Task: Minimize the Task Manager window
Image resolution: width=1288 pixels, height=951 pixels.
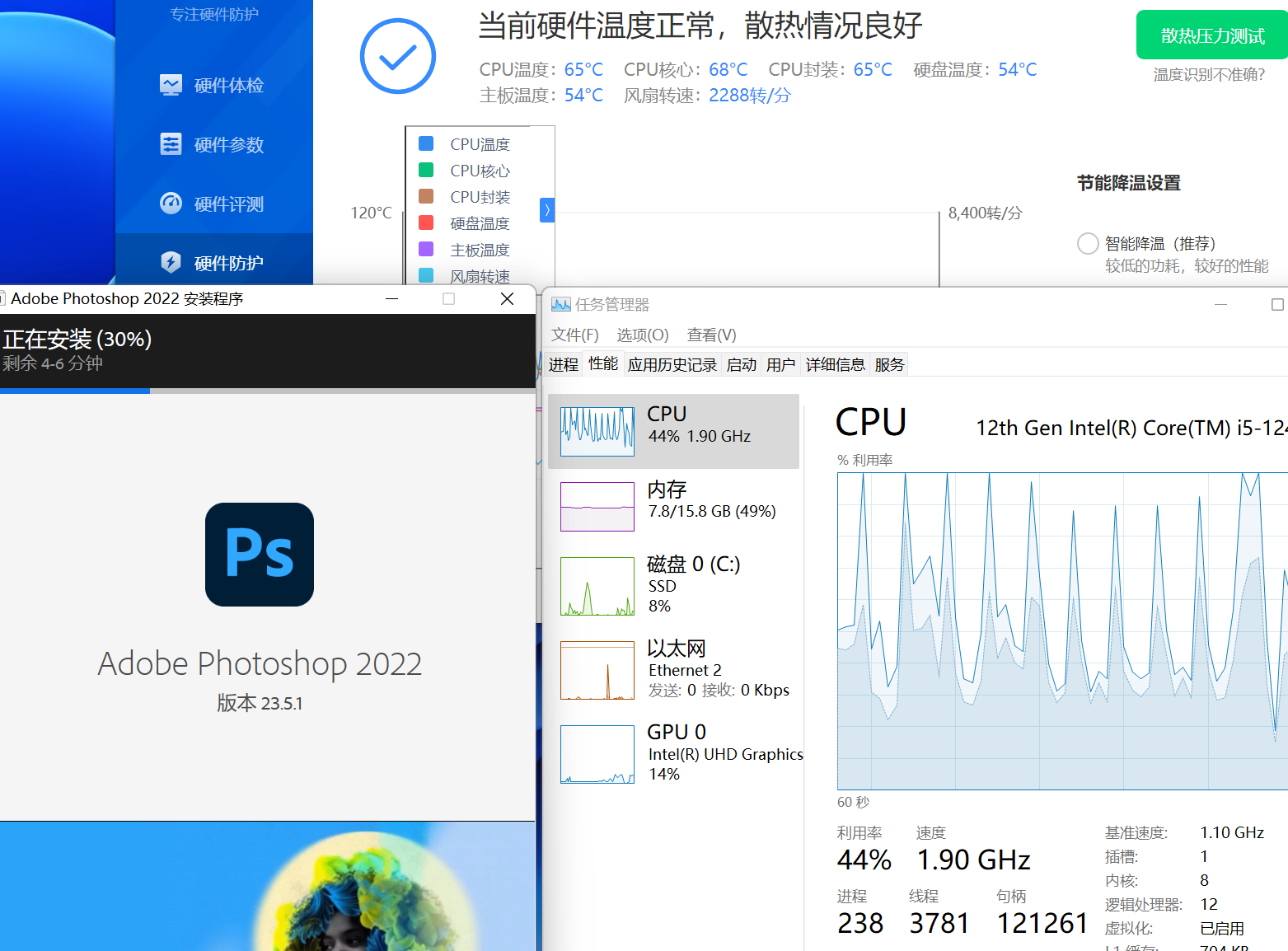Action: pyautogui.click(x=1221, y=304)
